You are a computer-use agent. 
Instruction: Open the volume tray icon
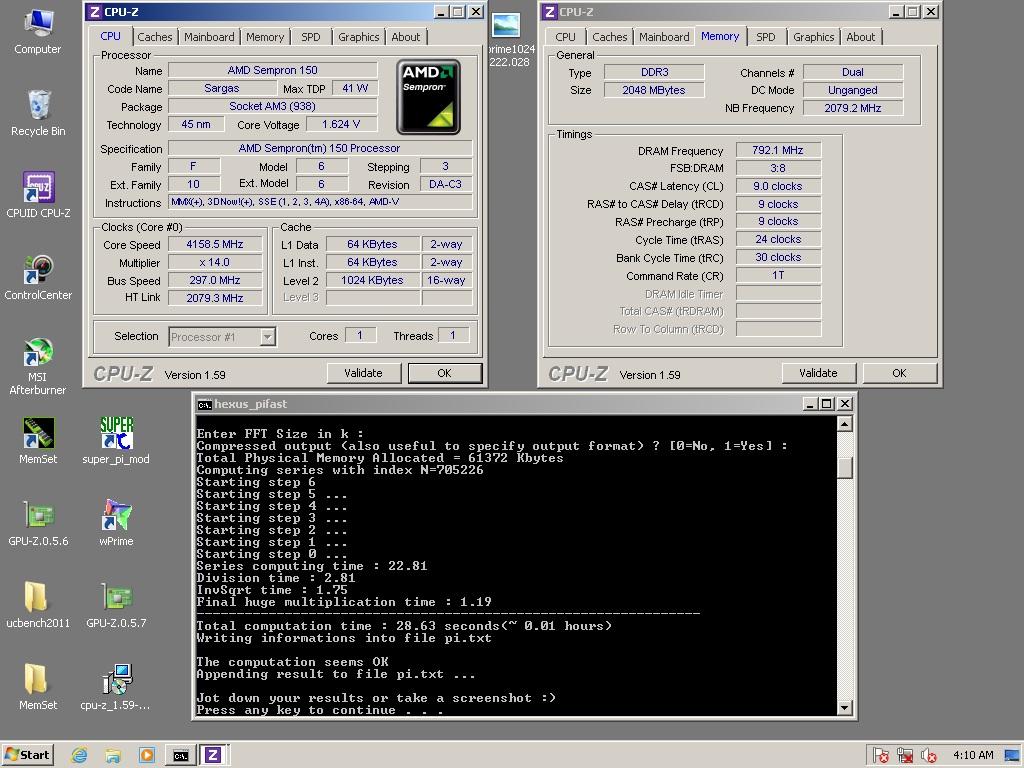[928, 756]
